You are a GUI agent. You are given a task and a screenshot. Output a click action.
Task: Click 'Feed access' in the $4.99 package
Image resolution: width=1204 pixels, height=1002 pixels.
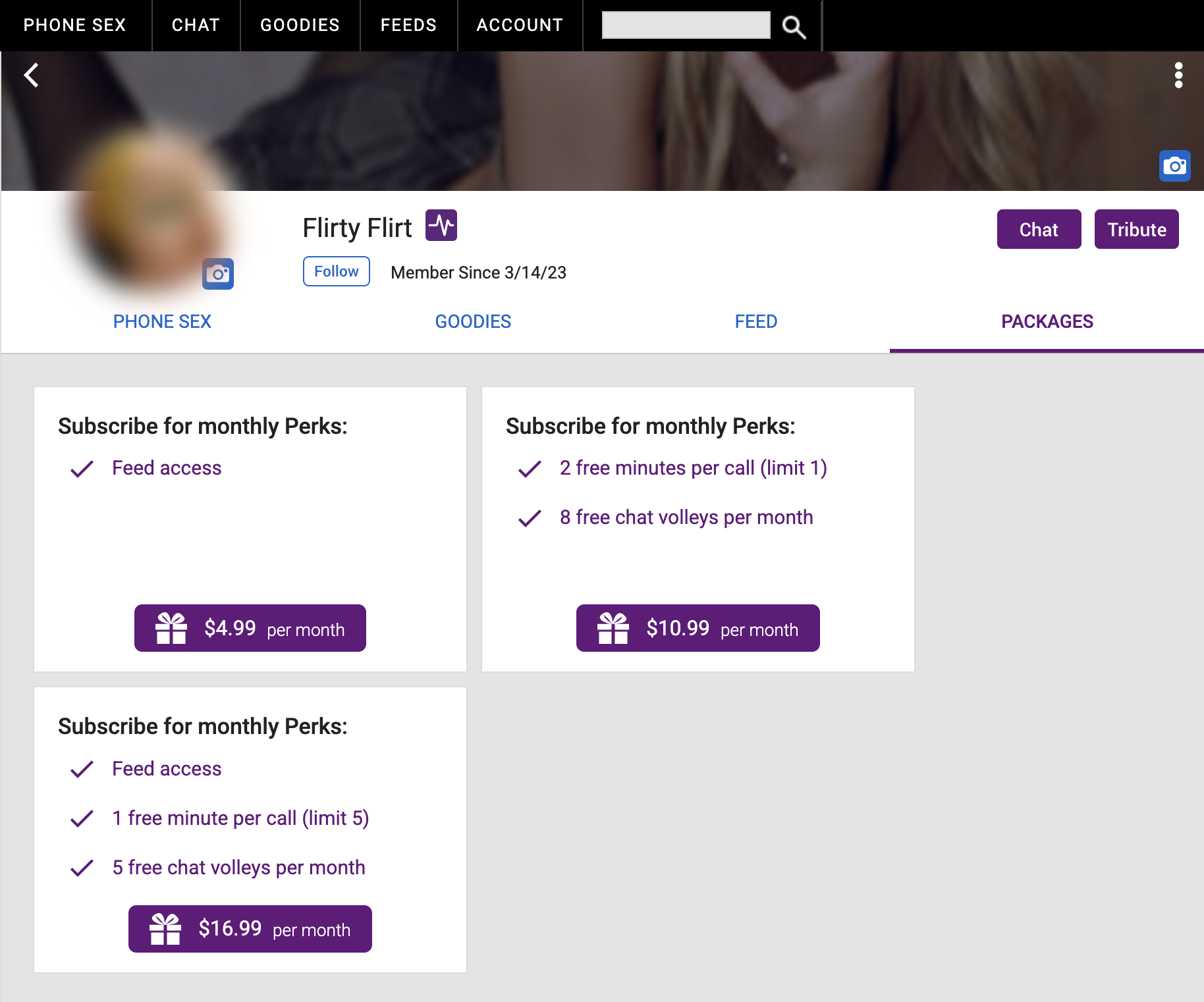click(x=167, y=468)
